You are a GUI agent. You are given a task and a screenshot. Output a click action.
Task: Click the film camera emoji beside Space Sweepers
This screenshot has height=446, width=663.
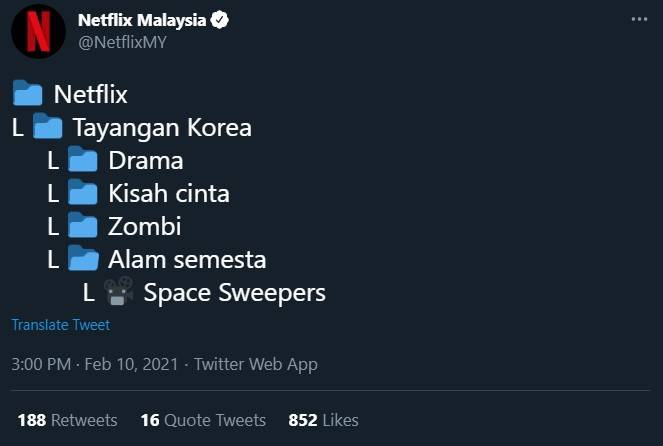click(118, 292)
